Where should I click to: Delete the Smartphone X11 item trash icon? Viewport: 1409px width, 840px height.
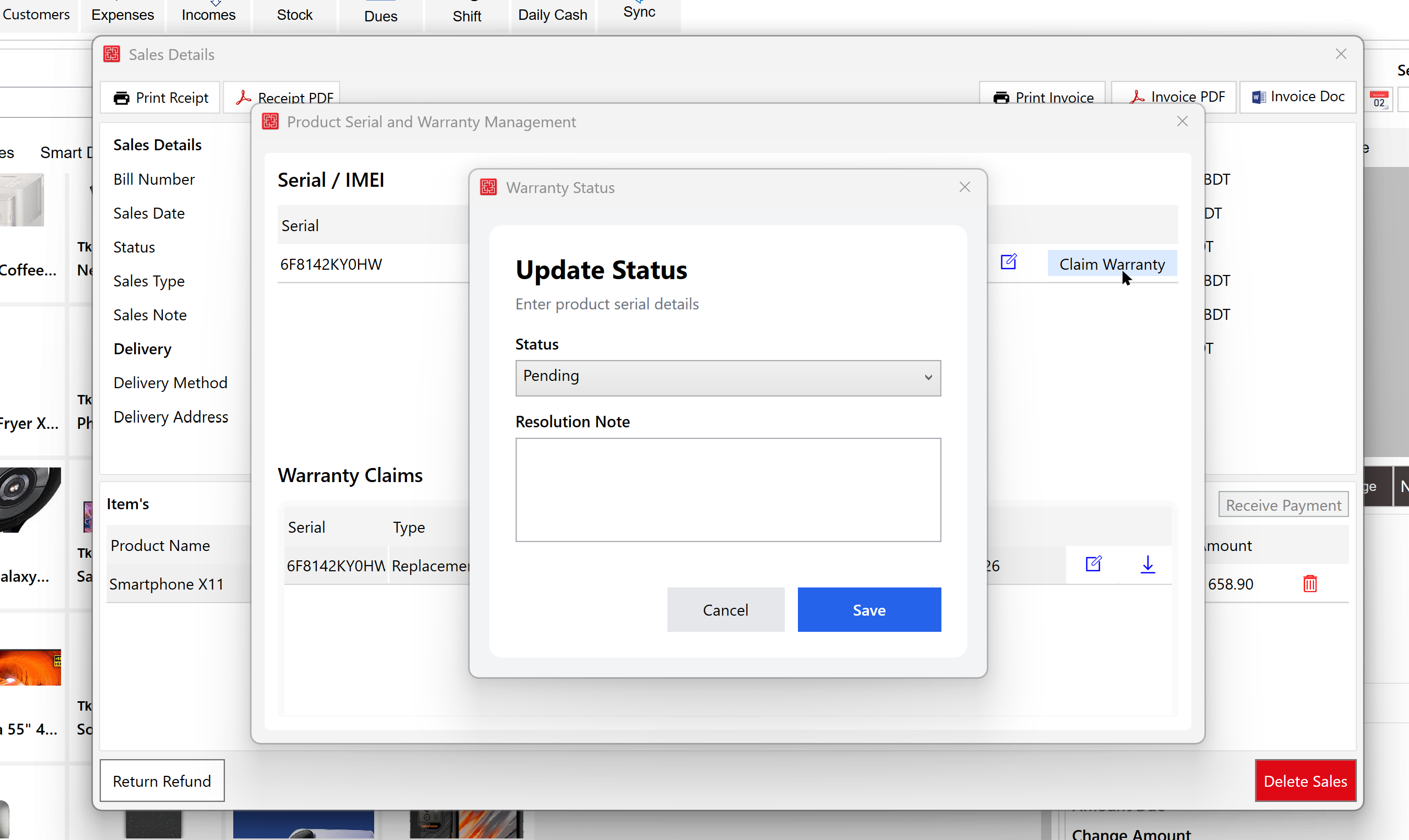point(1310,584)
